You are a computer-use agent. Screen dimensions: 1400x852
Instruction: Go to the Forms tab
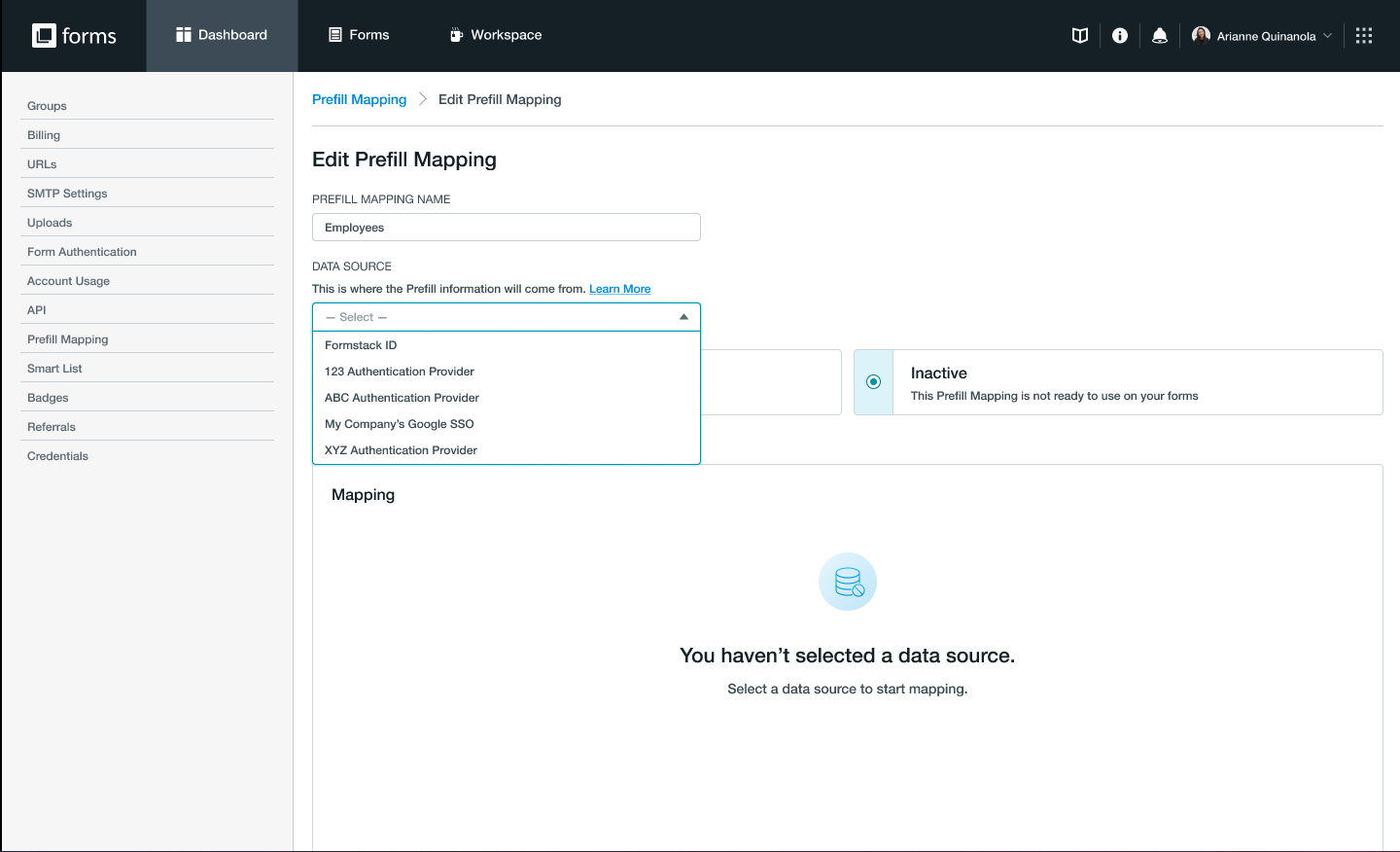tap(359, 35)
